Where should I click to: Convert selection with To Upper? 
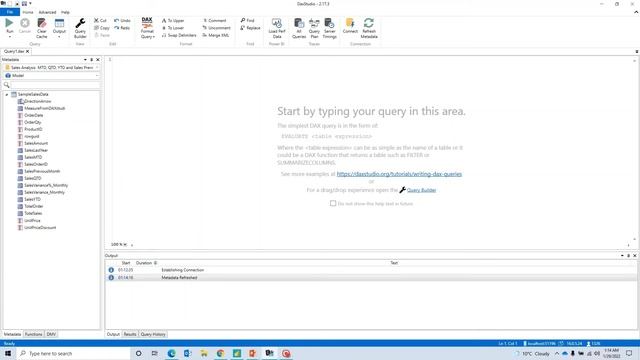[173, 20]
